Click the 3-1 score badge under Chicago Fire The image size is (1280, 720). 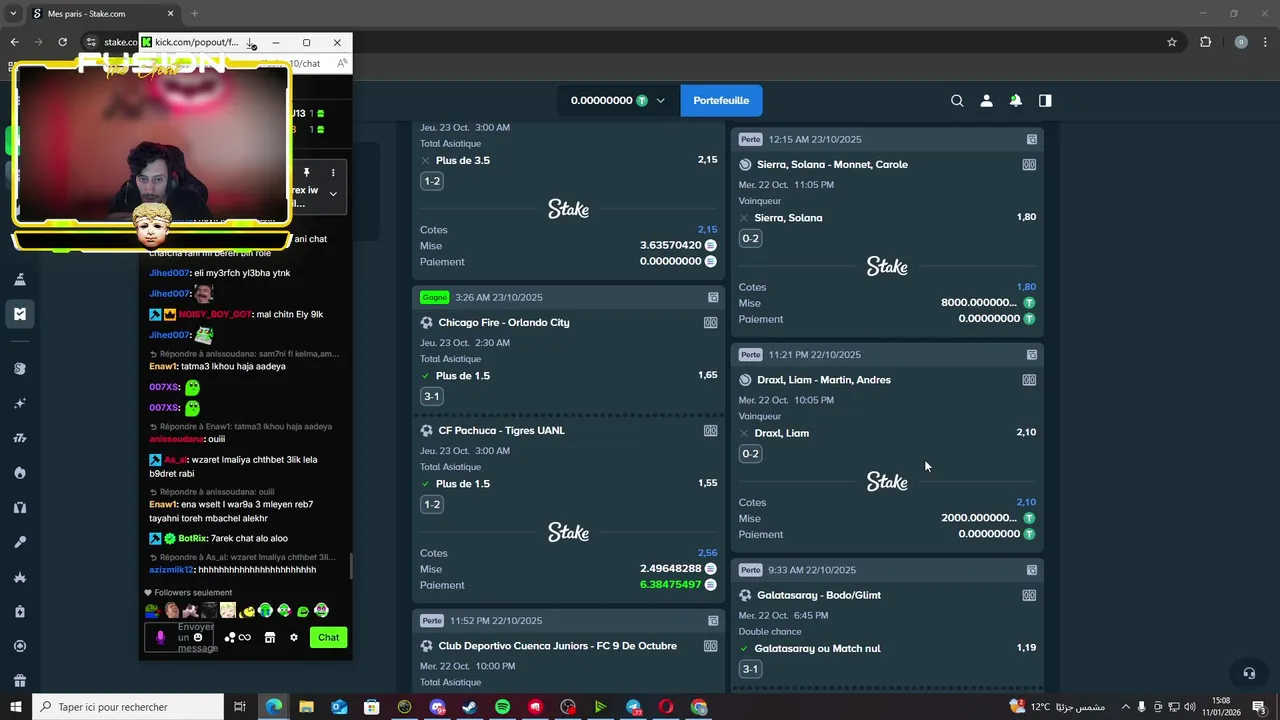click(431, 396)
